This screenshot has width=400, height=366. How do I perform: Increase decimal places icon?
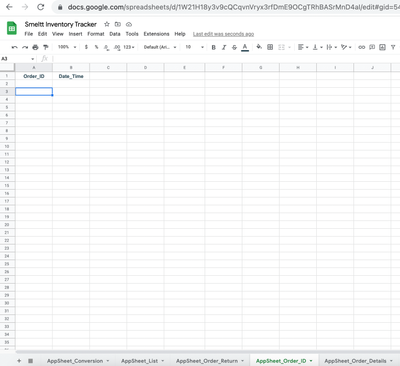coord(117,47)
